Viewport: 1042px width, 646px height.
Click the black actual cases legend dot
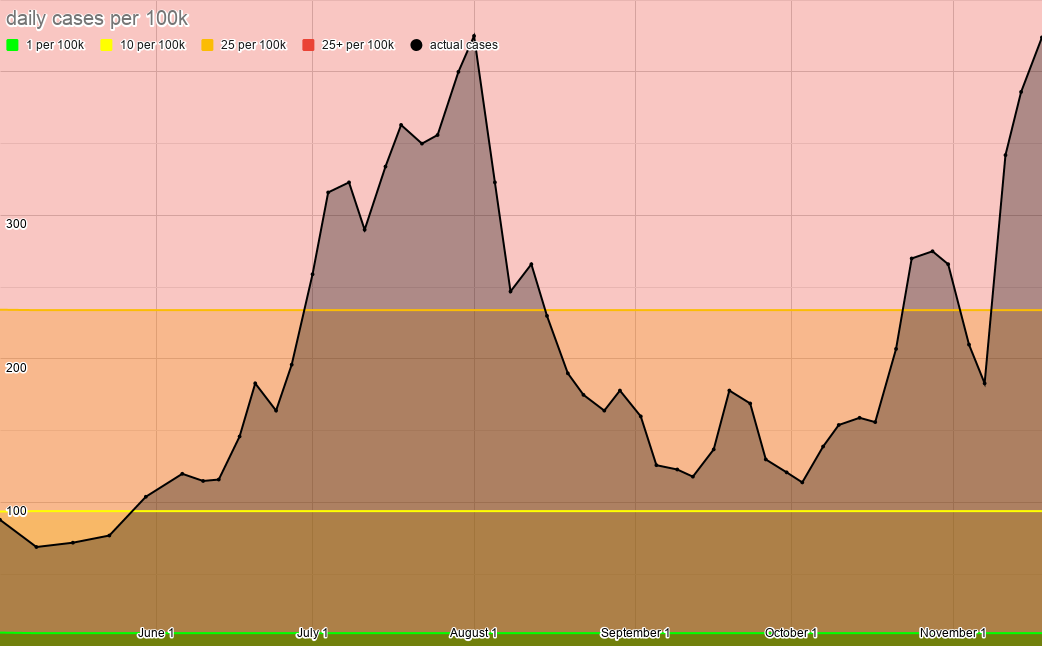click(416, 45)
